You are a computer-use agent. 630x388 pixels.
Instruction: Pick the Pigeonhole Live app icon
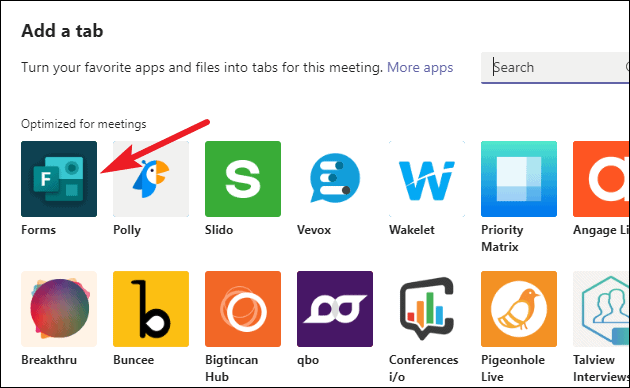(519, 309)
